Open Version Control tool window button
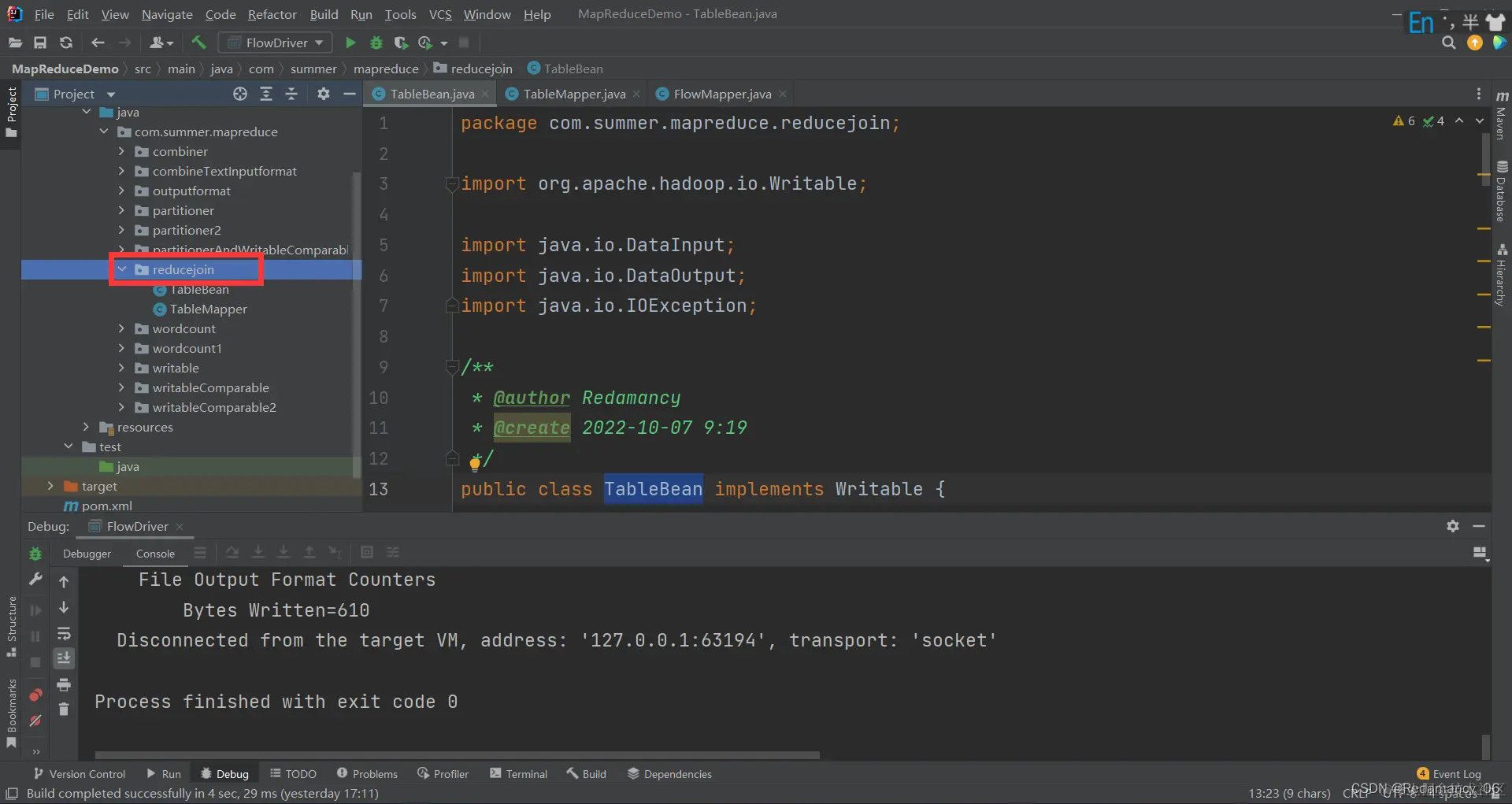This screenshot has height=804, width=1512. 79,774
